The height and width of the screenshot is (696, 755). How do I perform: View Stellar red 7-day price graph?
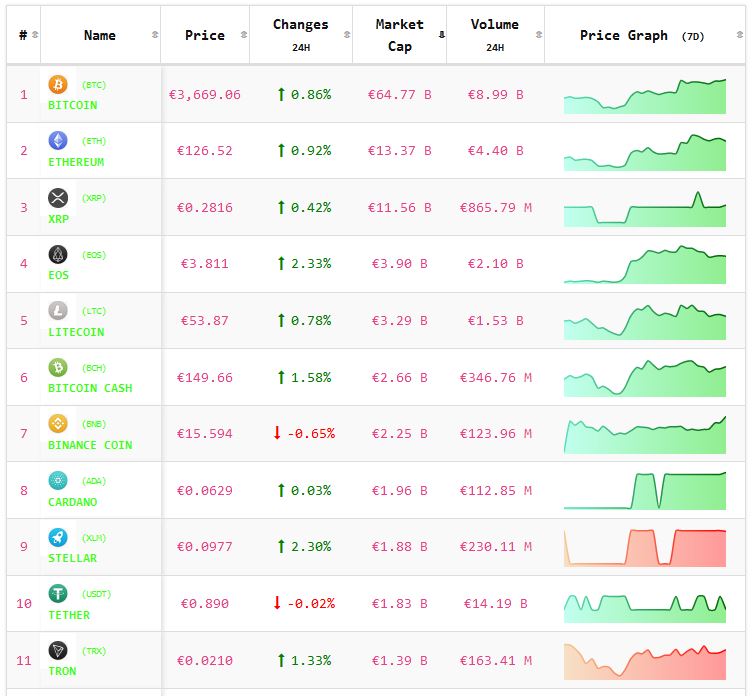645,548
